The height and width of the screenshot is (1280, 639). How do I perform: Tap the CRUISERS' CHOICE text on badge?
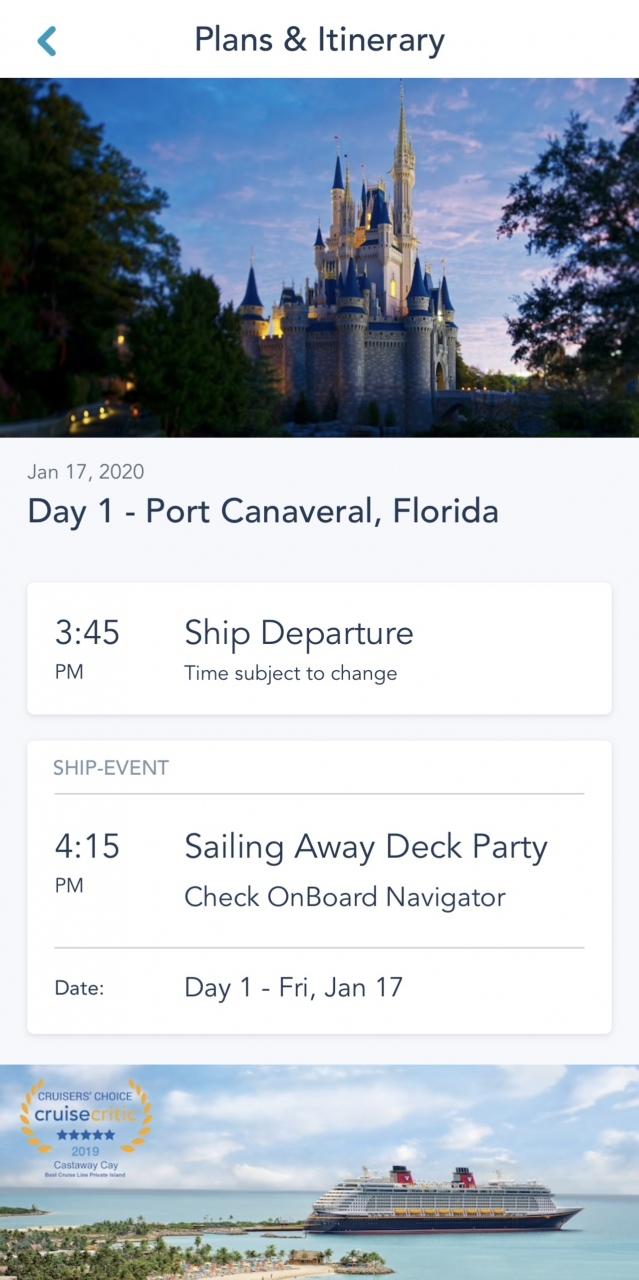85,1096
